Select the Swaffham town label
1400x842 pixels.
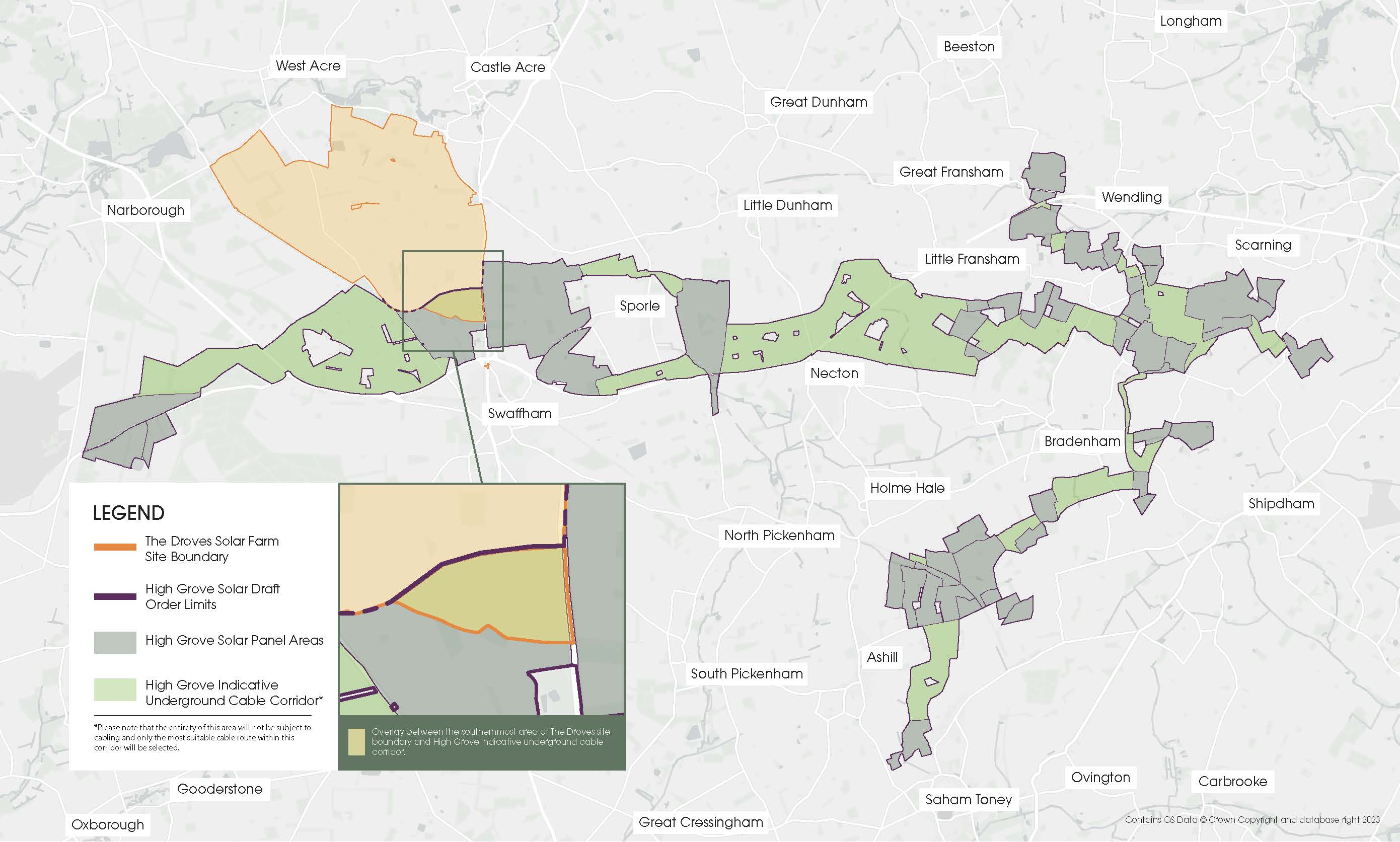[x=520, y=414]
